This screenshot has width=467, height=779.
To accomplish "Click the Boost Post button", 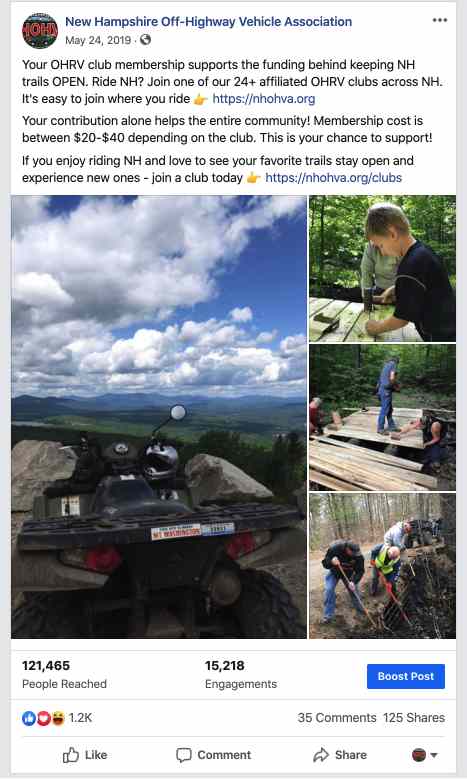I will coord(406,676).
